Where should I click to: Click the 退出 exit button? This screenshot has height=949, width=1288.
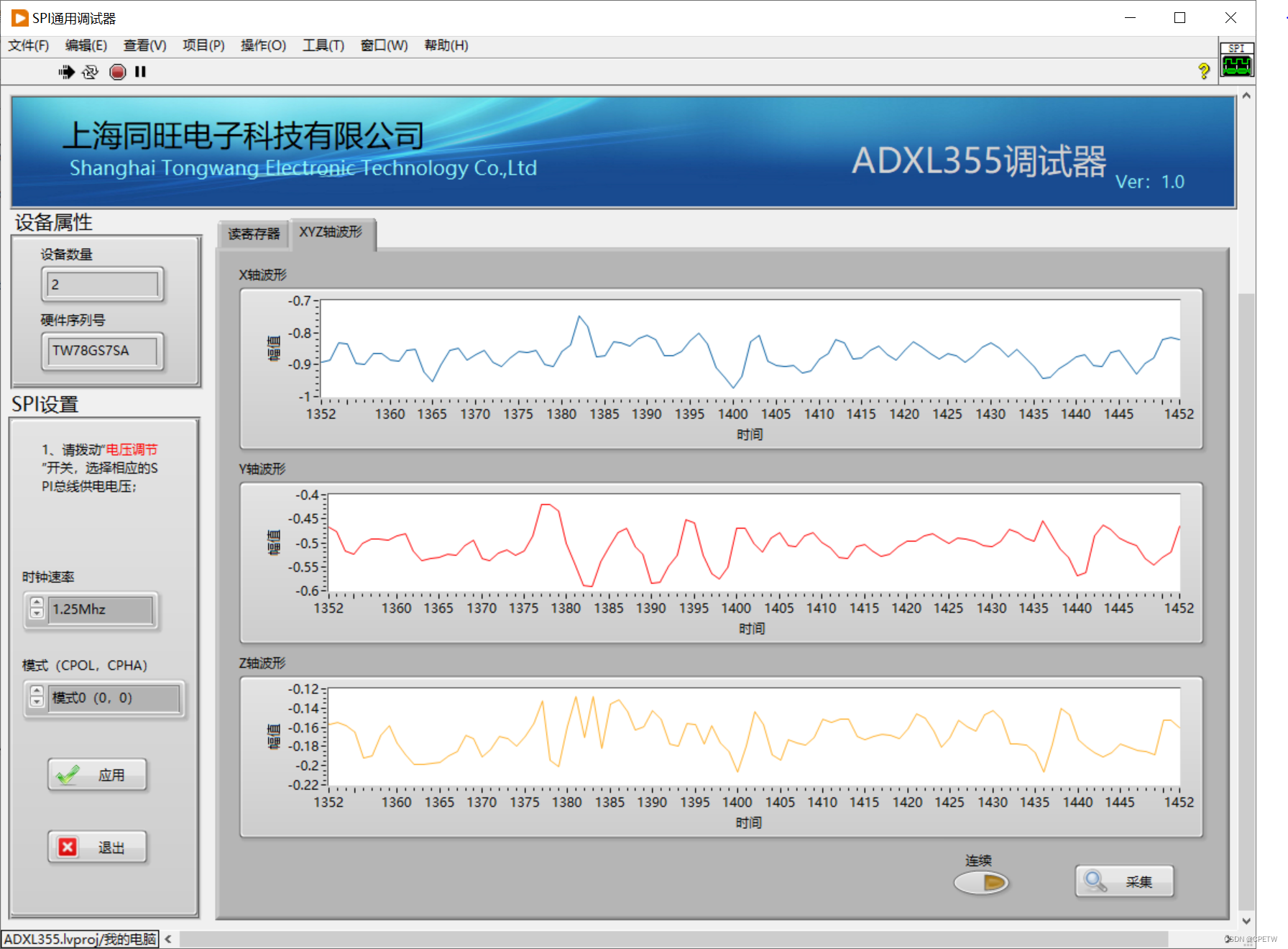coord(97,846)
